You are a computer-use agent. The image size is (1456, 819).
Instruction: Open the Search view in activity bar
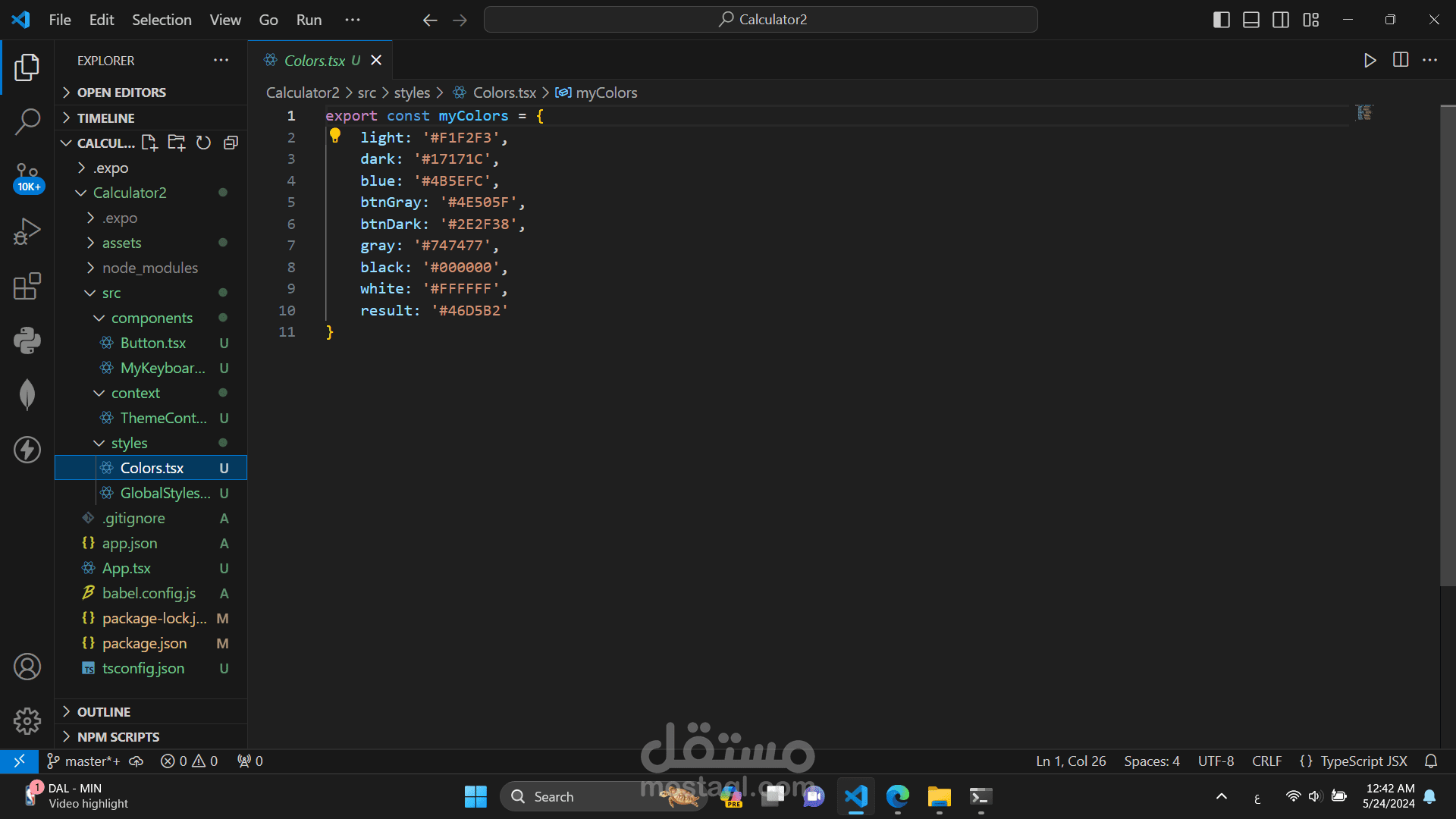(27, 121)
